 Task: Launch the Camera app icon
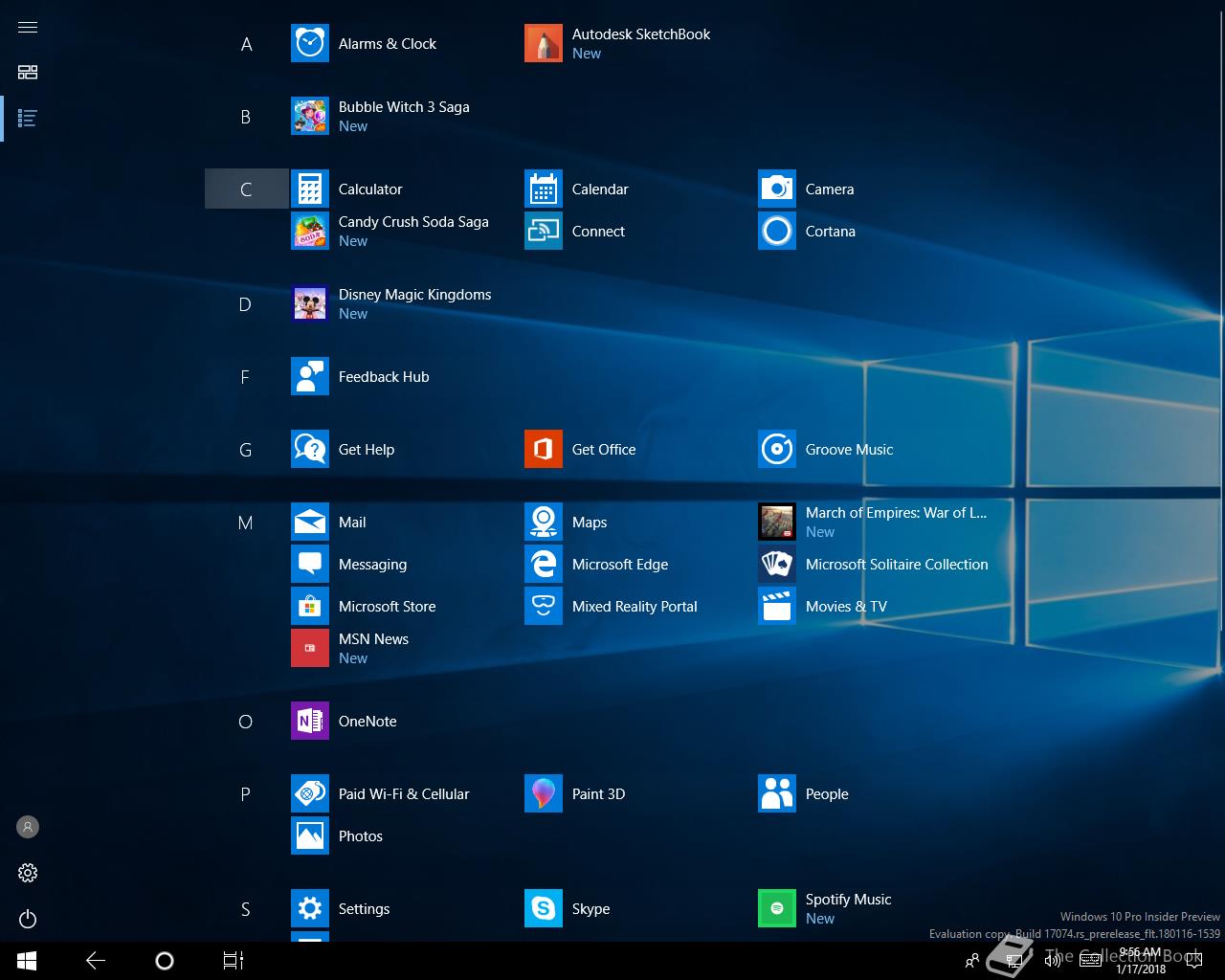(x=777, y=189)
